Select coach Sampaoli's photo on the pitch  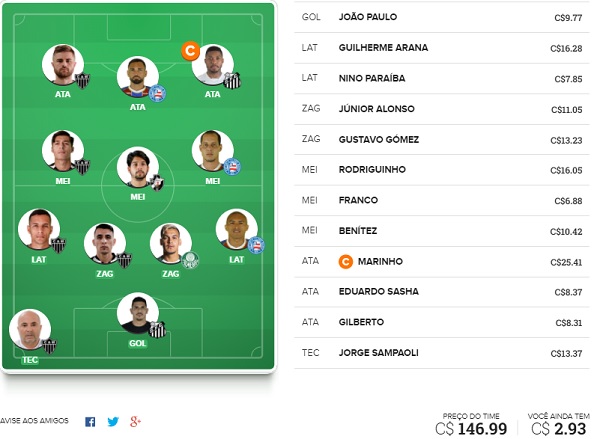[x=30, y=330]
